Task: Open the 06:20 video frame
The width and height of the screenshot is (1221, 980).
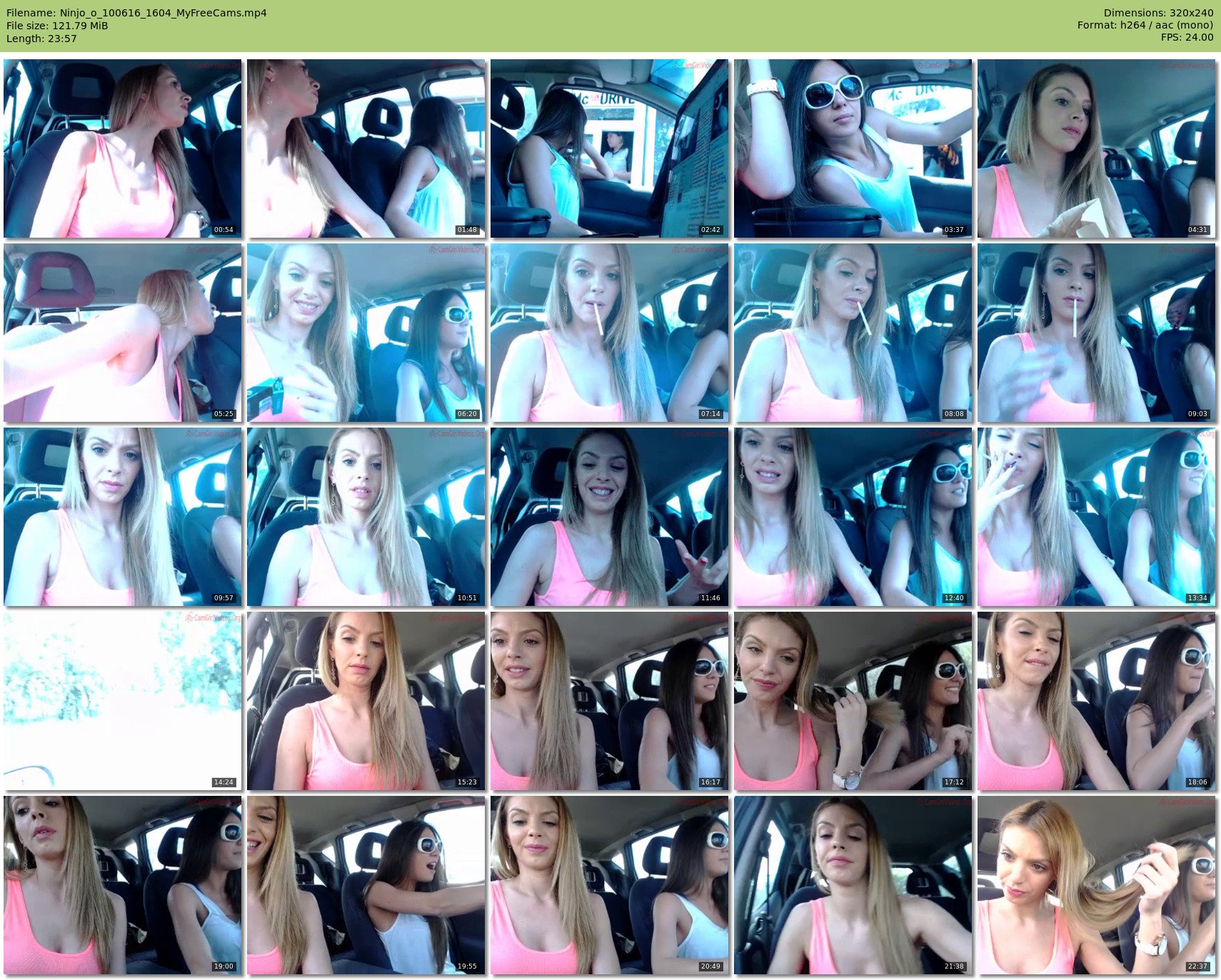Action: coord(366,333)
